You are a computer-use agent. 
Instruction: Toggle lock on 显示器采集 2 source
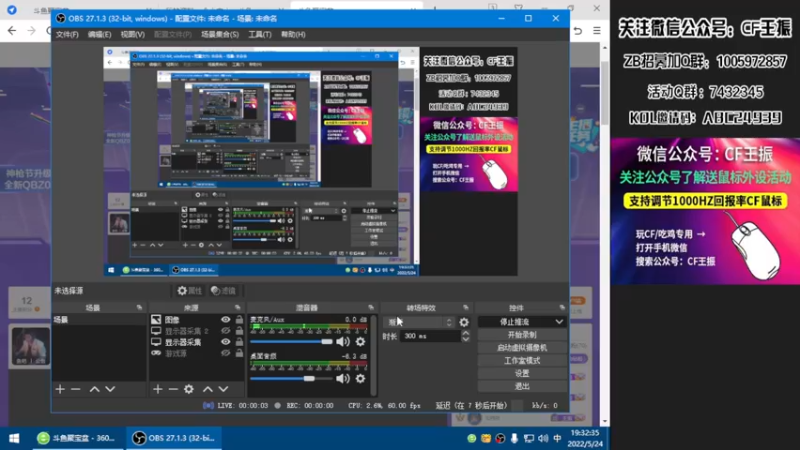(239, 331)
